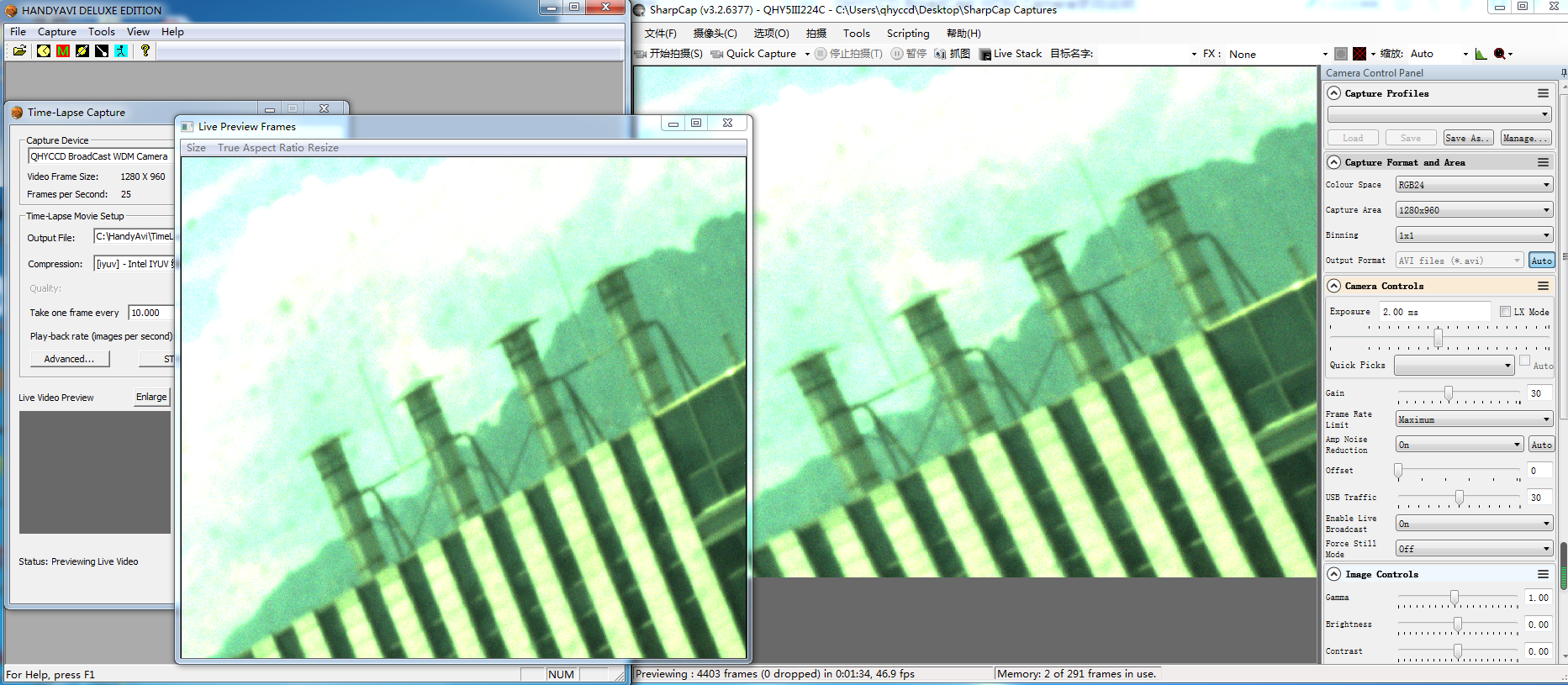Open the SharpCap 文件(F) menu
The image size is (1568, 685).
[660, 34]
